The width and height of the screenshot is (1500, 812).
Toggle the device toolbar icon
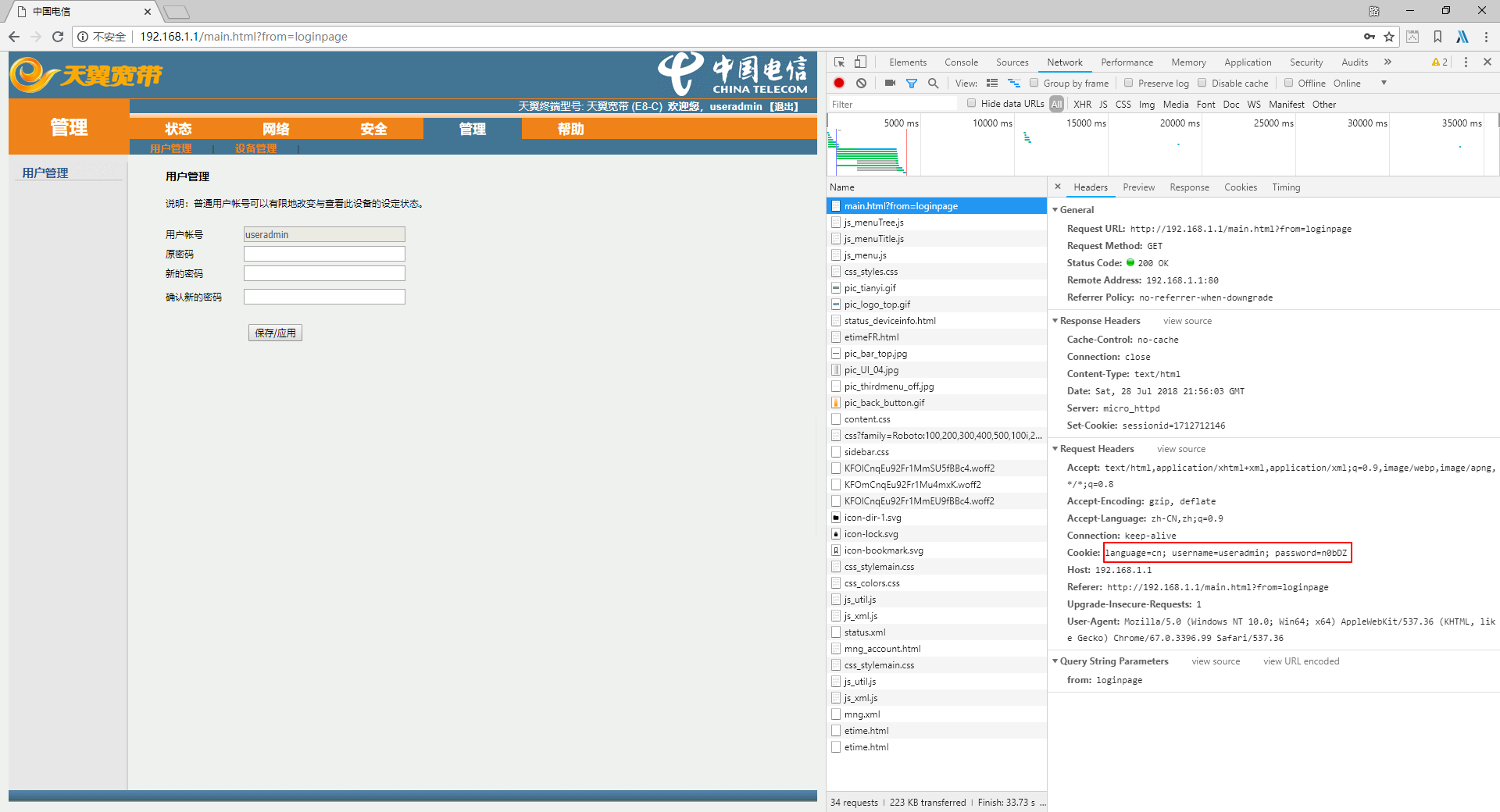[x=860, y=62]
